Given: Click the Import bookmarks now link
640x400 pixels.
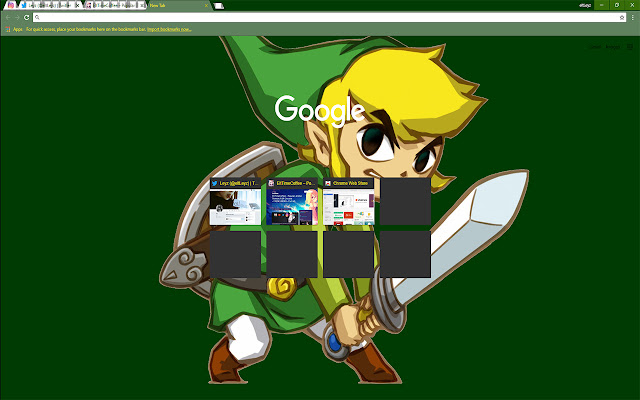Looking at the screenshot, I should pos(169,29).
